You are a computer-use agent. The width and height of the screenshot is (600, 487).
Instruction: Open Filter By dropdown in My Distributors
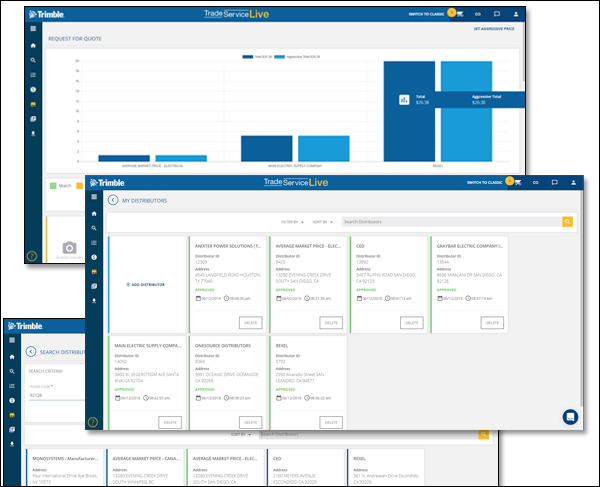[x=292, y=222]
